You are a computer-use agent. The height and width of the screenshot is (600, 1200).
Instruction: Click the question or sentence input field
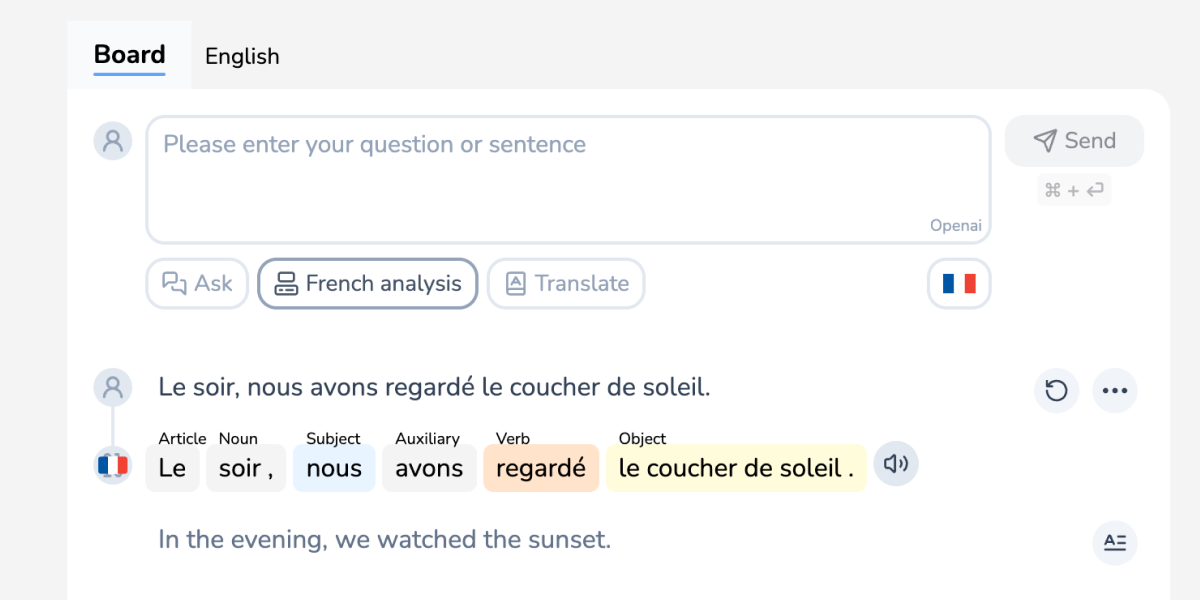click(568, 180)
